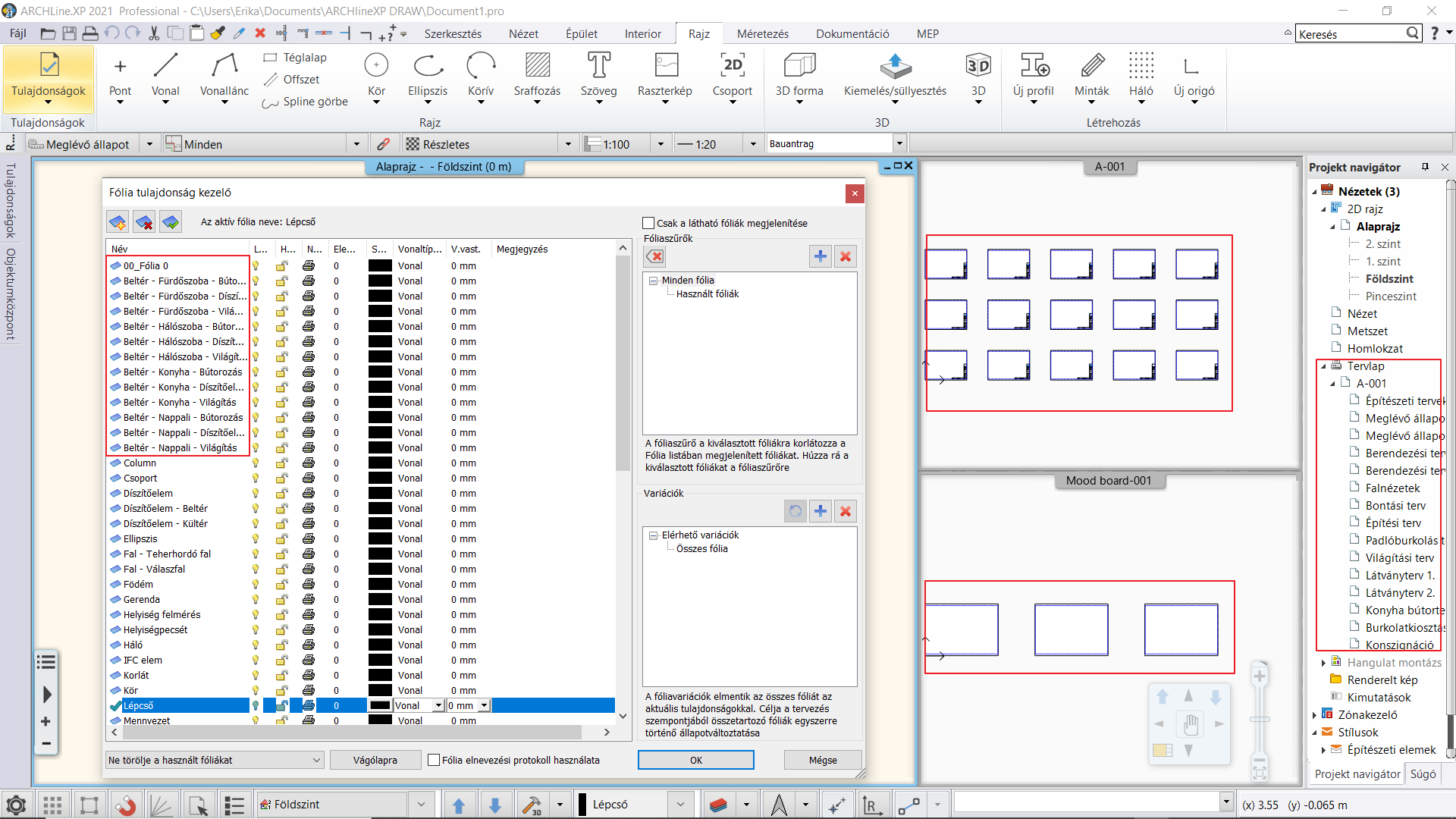
Task: Open the Dokumentáció tab
Action: click(852, 34)
